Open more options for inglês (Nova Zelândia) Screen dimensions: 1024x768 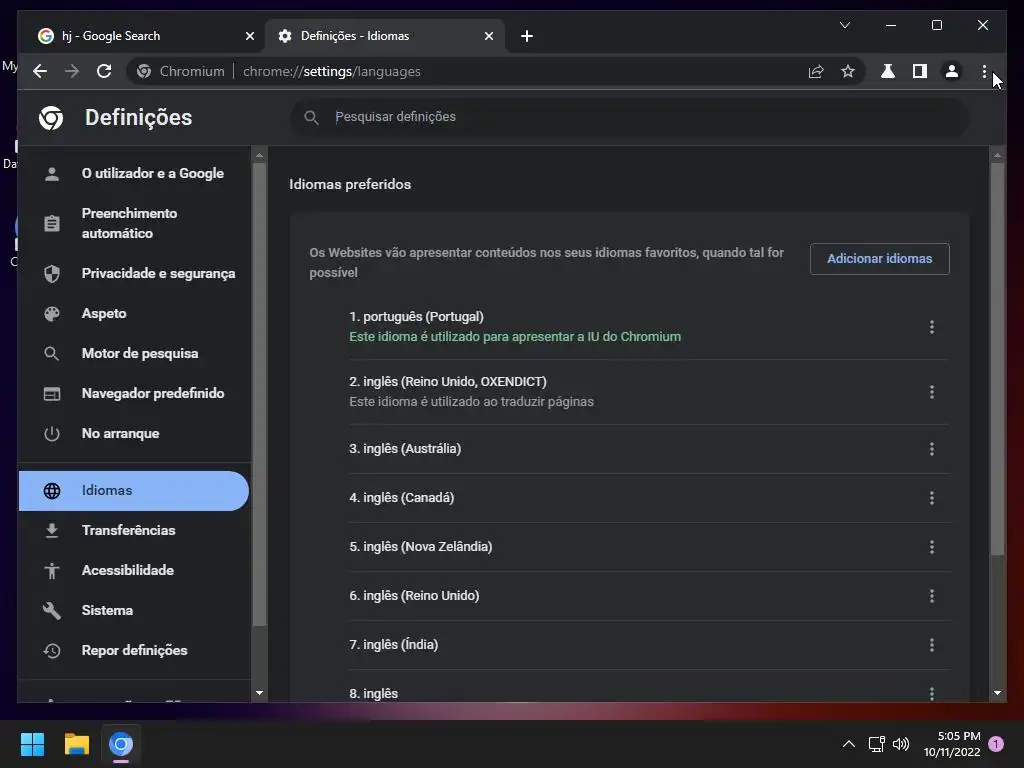[932, 547]
